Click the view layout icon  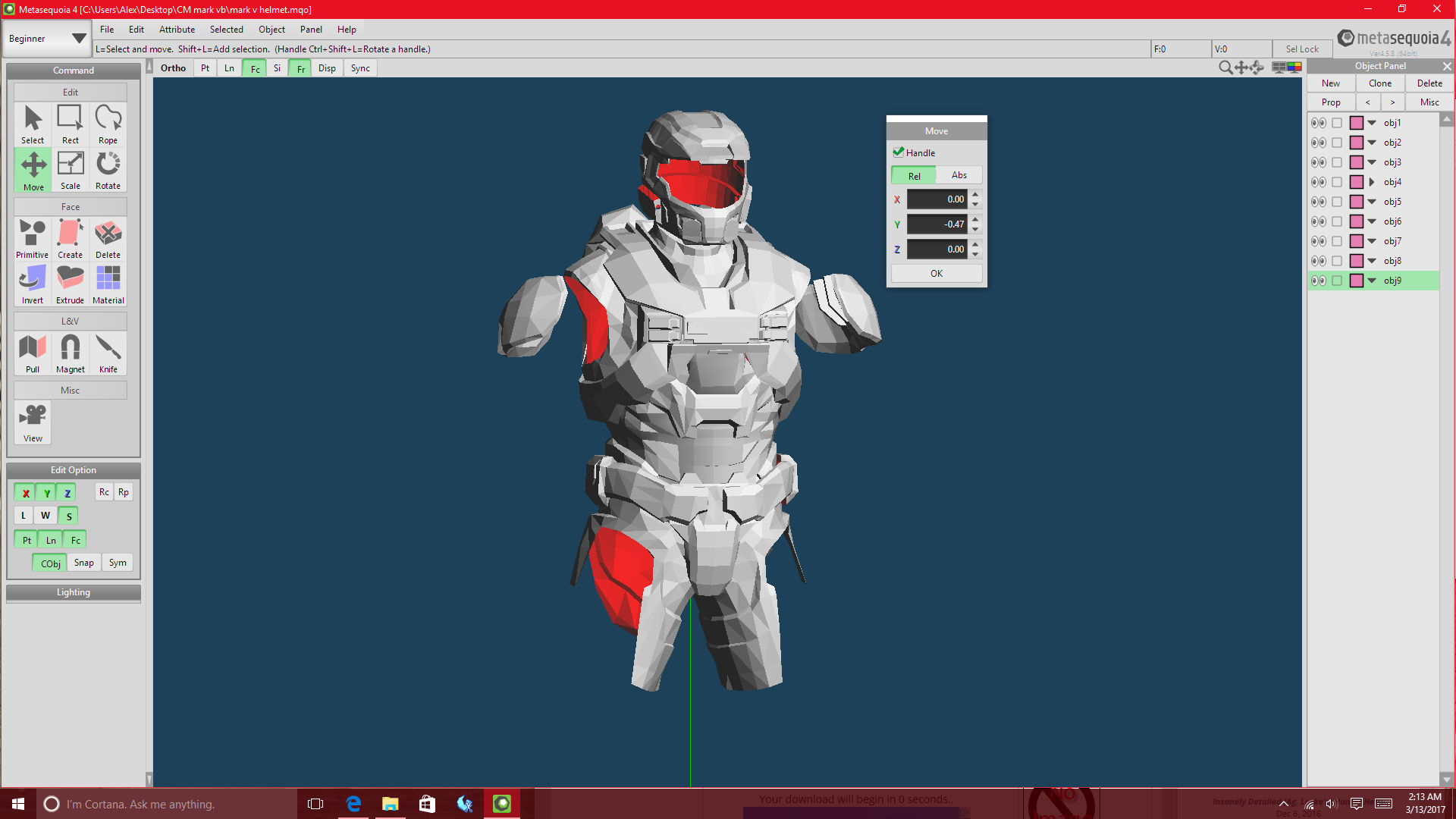(x=1279, y=67)
